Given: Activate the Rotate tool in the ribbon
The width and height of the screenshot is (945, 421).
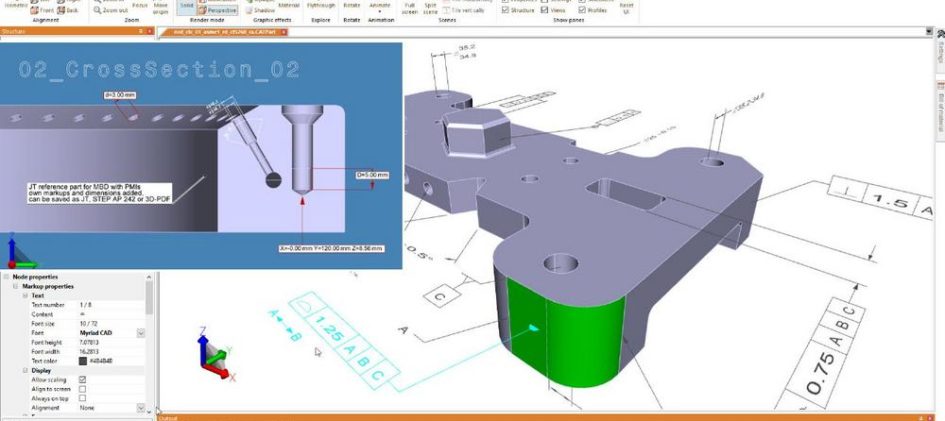Looking at the screenshot, I should 352,6.
